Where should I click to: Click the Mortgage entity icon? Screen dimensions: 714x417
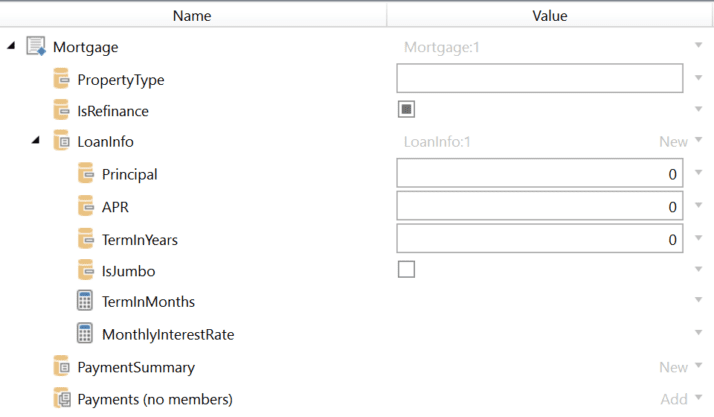(36, 46)
